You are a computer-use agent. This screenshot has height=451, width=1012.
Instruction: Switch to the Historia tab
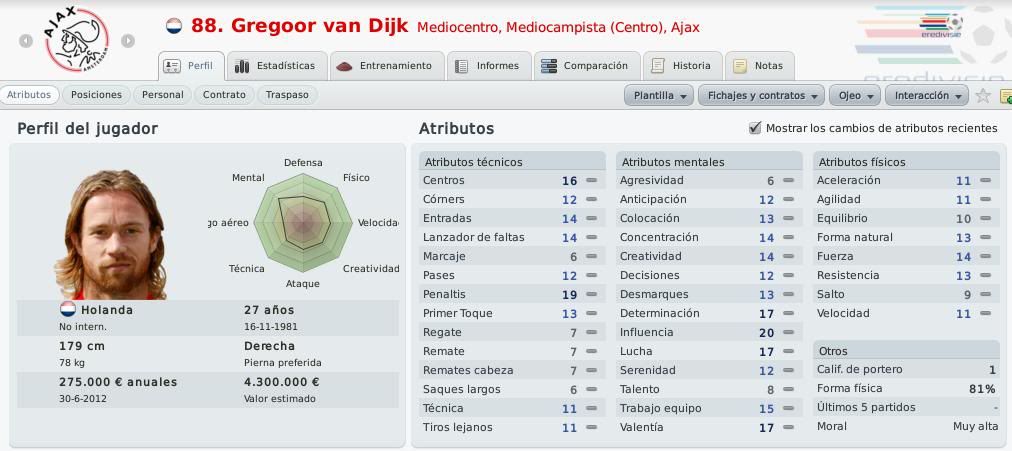coord(682,66)
